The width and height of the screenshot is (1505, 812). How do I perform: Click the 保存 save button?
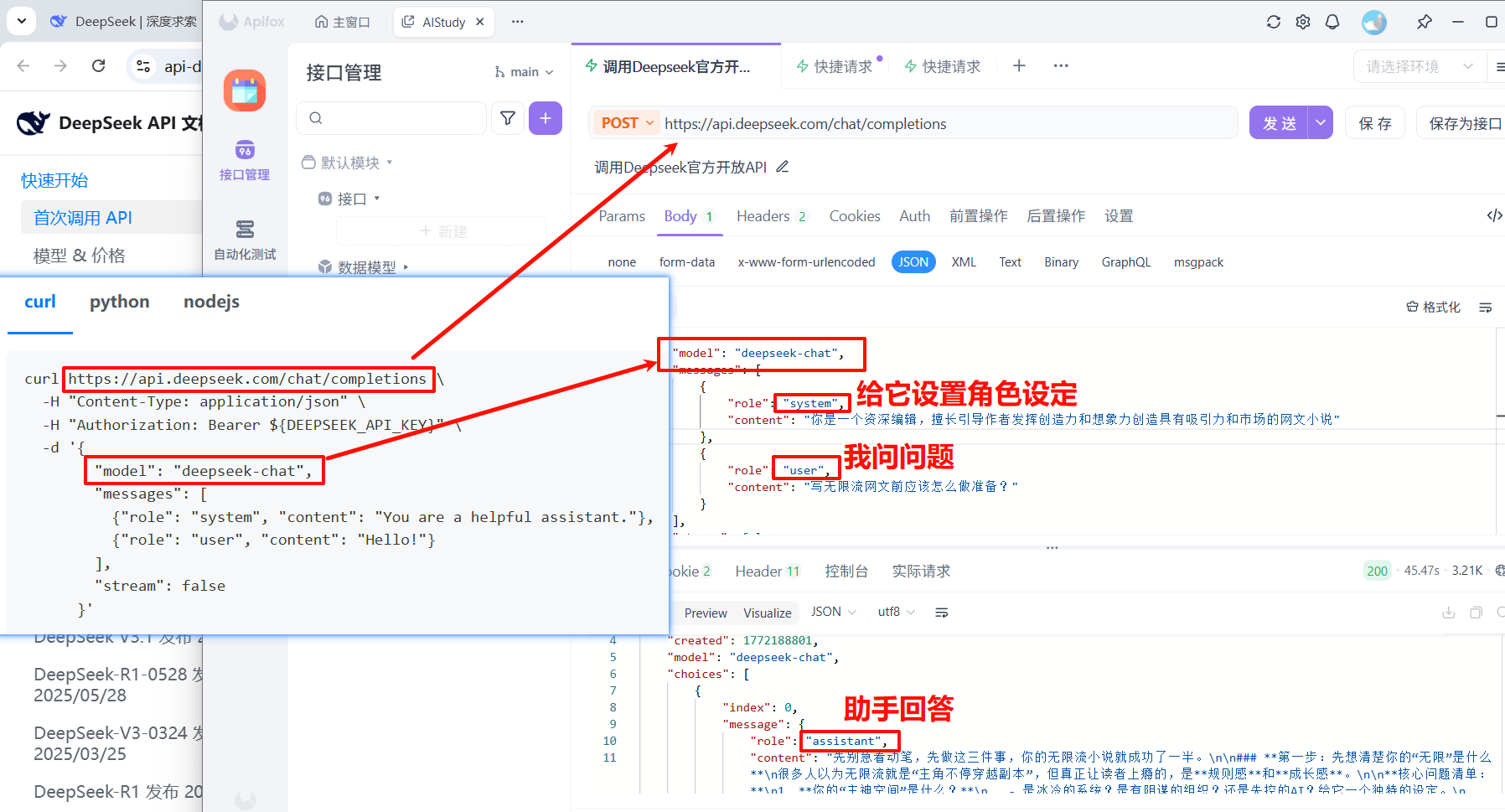pos(1375,123)
